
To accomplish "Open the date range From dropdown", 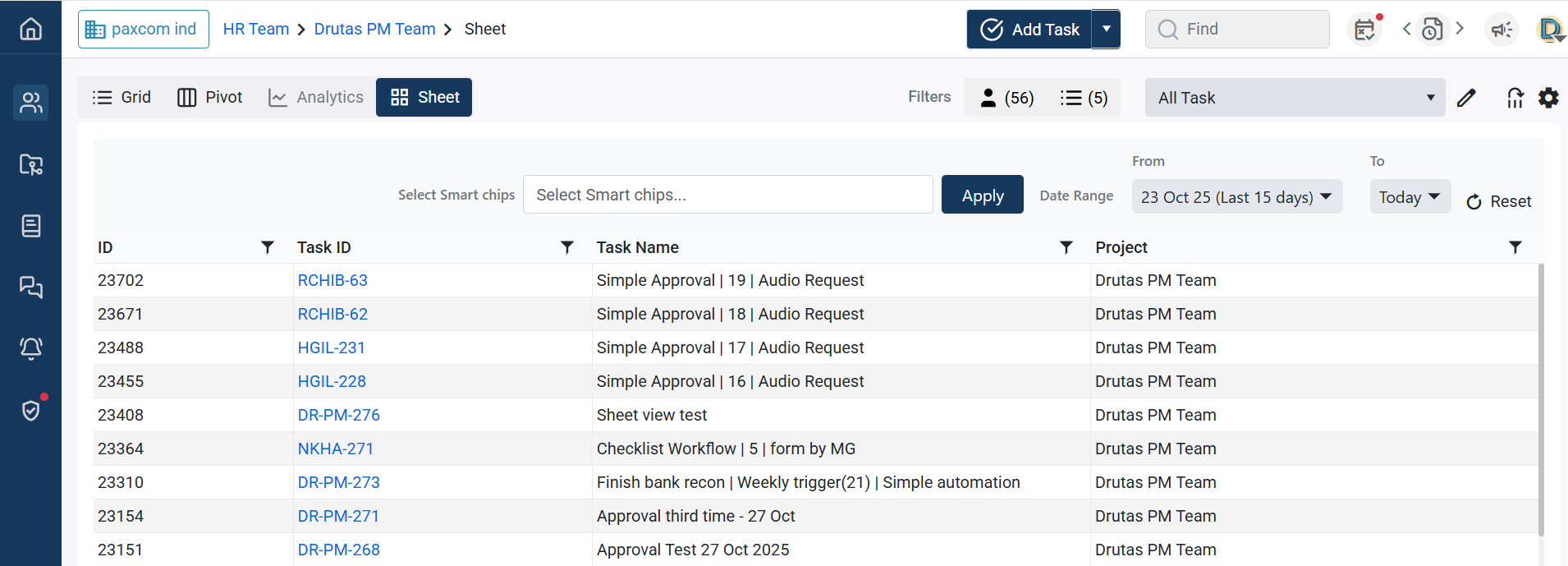I will point(1236,197).
